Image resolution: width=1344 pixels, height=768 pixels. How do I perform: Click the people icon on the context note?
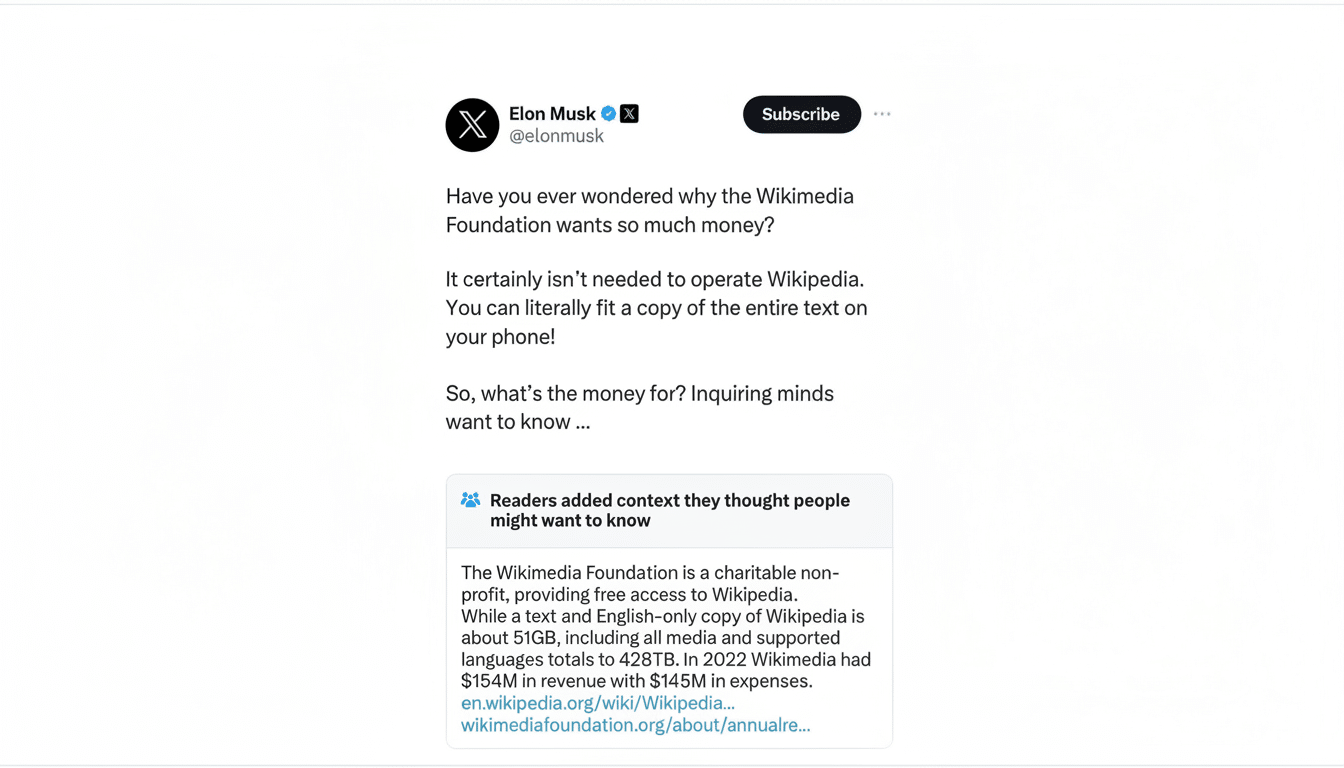pyautogui.click(x=469, y=500)
